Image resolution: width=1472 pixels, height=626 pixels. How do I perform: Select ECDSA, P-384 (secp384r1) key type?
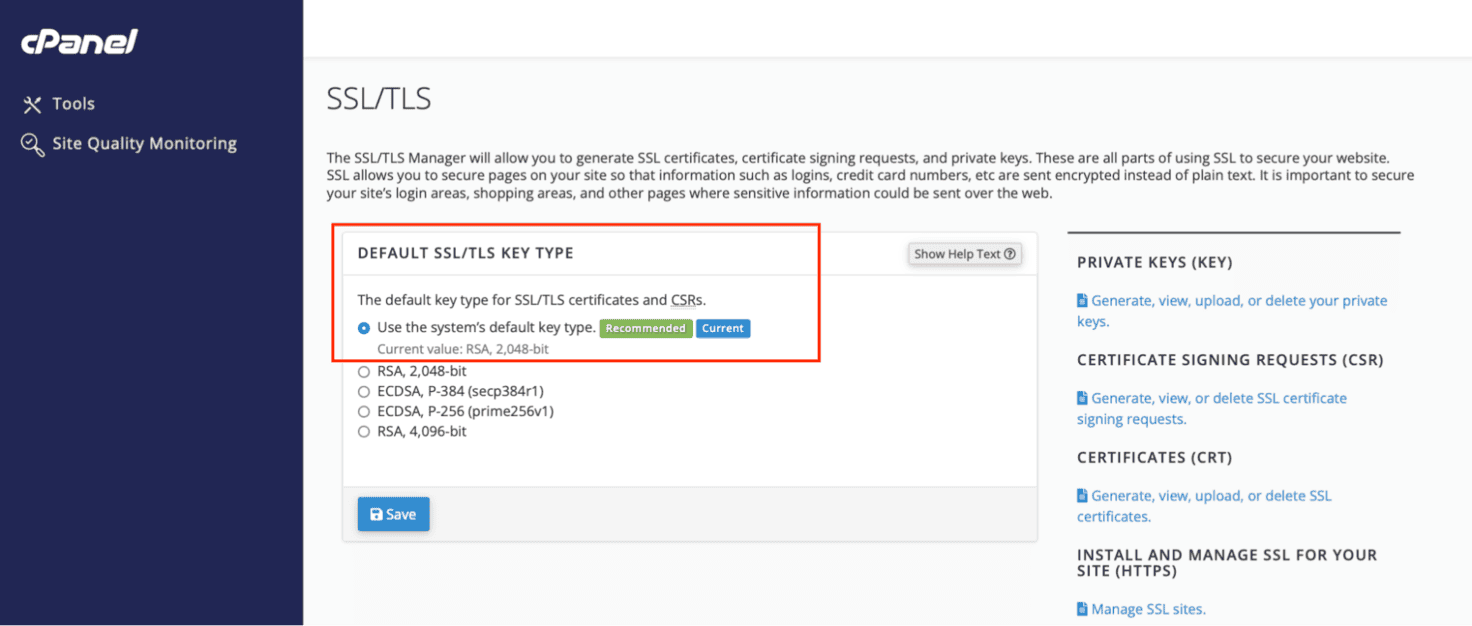(364, 391)
